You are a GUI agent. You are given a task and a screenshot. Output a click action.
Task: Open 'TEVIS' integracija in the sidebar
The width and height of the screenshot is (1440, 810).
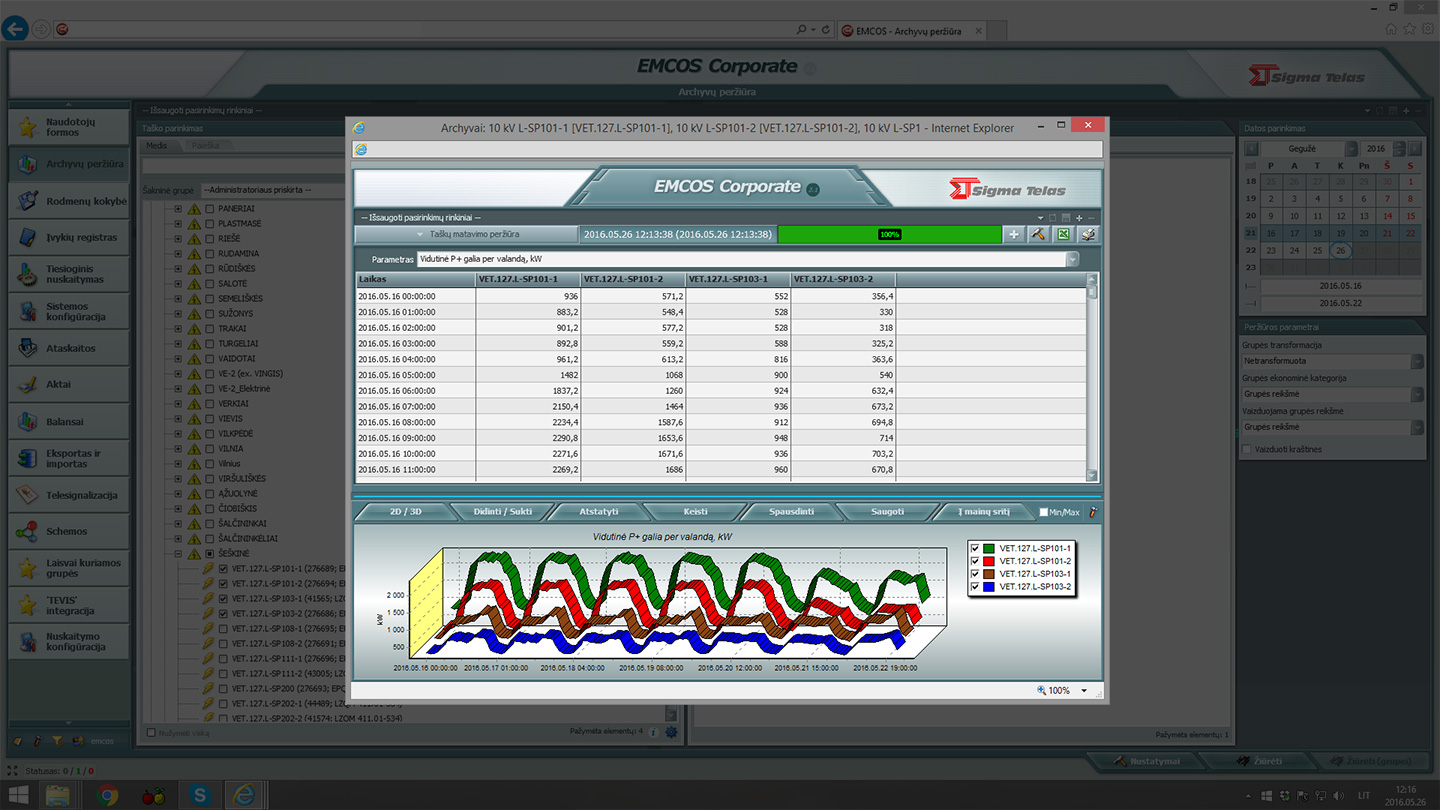(x=69, y=605)
